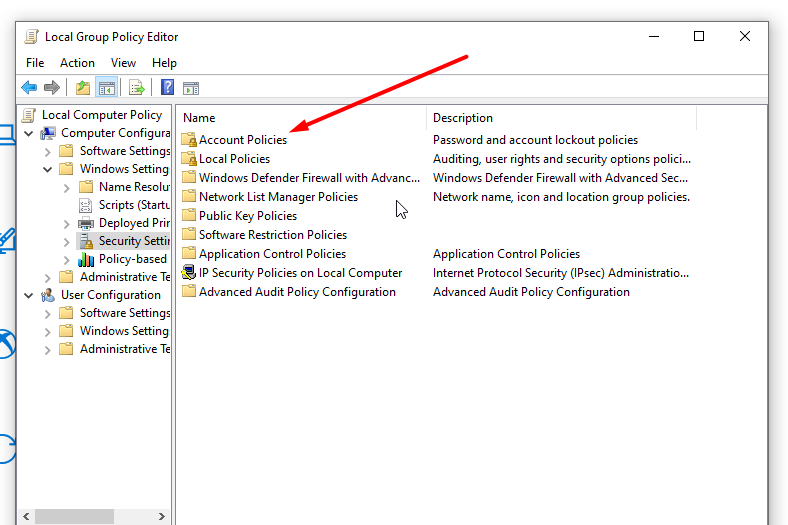Click the Network List Manager Policies folder icon

click(x=189, y=196)
